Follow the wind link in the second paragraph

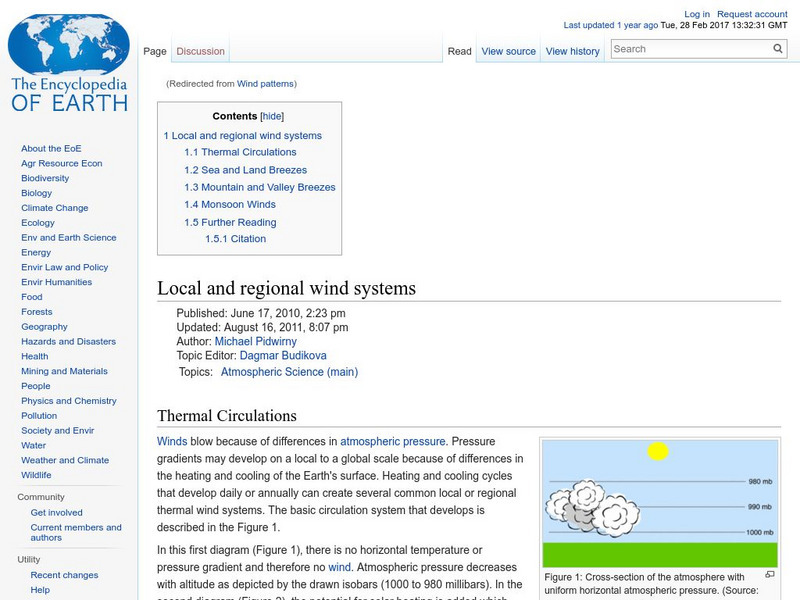(339, 567)
